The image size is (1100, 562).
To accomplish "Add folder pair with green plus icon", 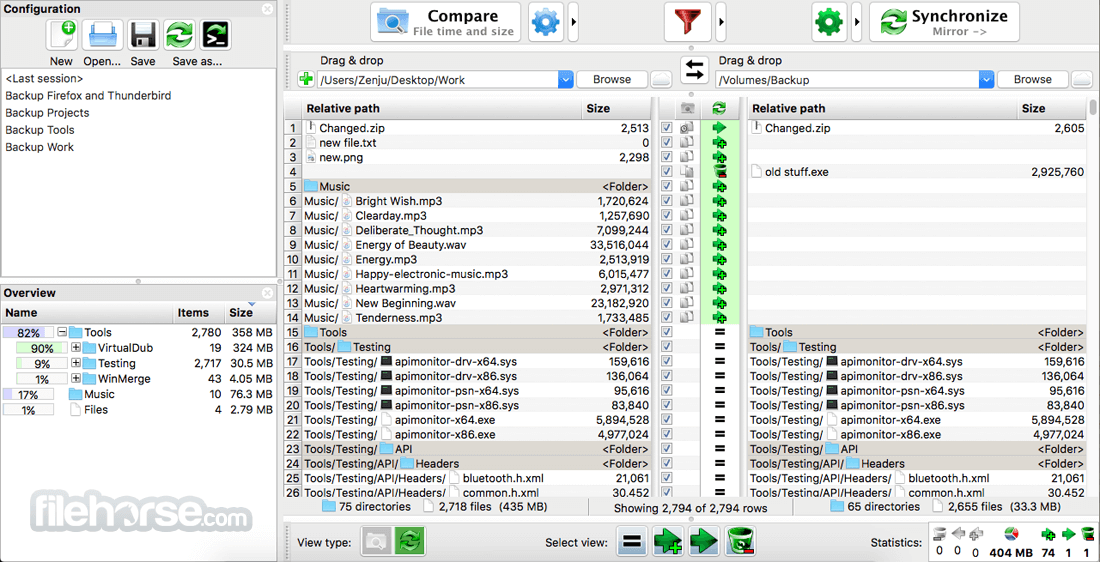I will point(306,79).
